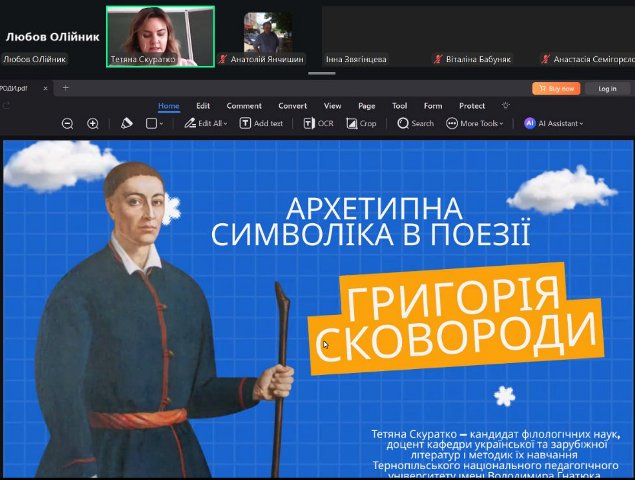Expand the More Tools dropdown arrow

pyautogui.click(x=501, y=124)
